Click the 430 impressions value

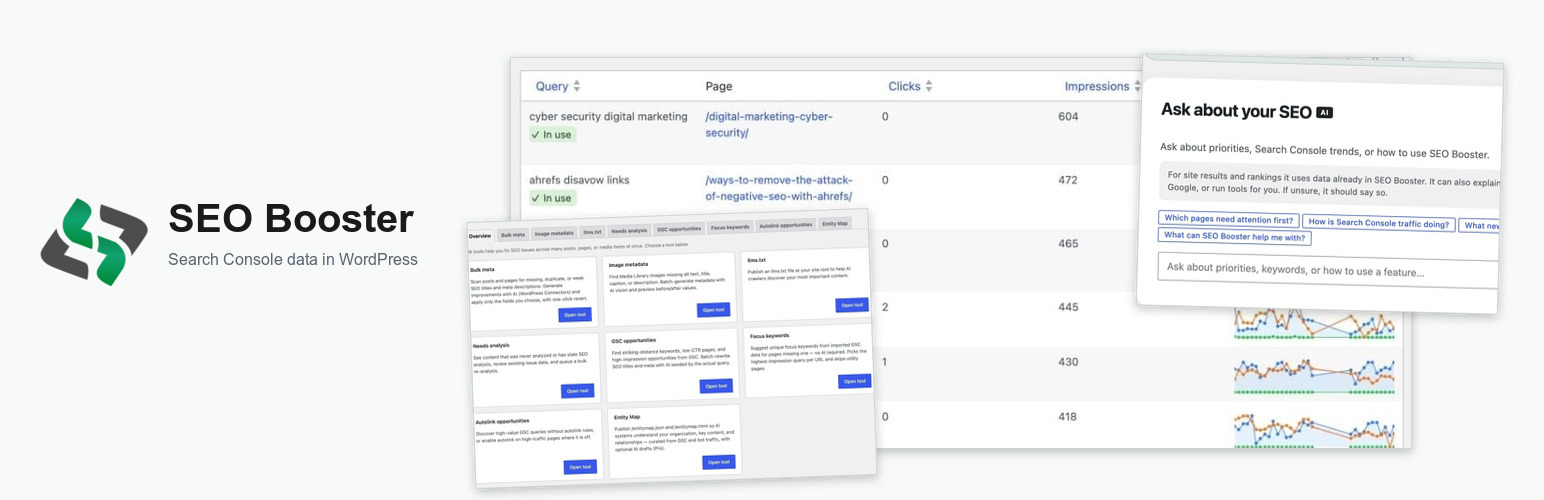click(1068, 361)
